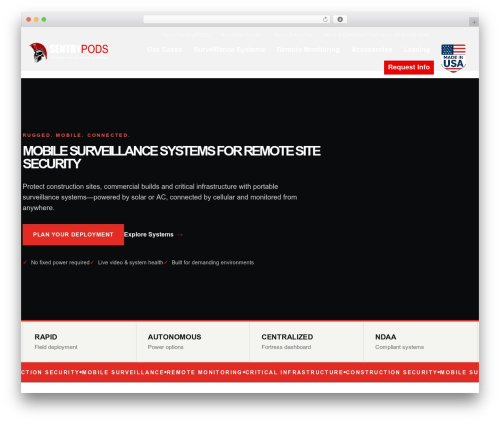The image size is (500, 423).
Task: Click the NDAA Compliant systems card
Action: pos(421,341)
